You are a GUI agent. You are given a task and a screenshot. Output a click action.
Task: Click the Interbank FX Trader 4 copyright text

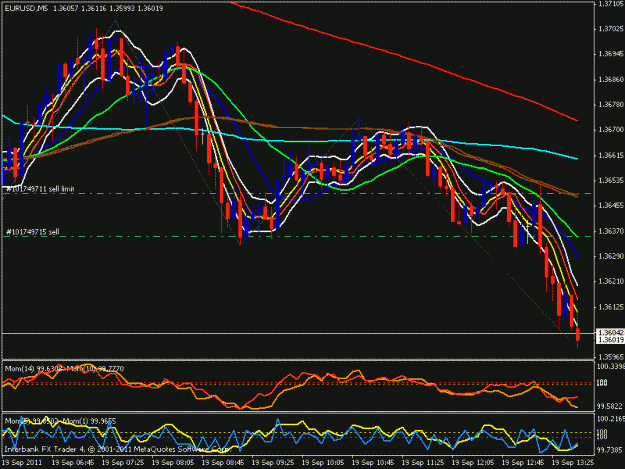(x=117, y=449)
